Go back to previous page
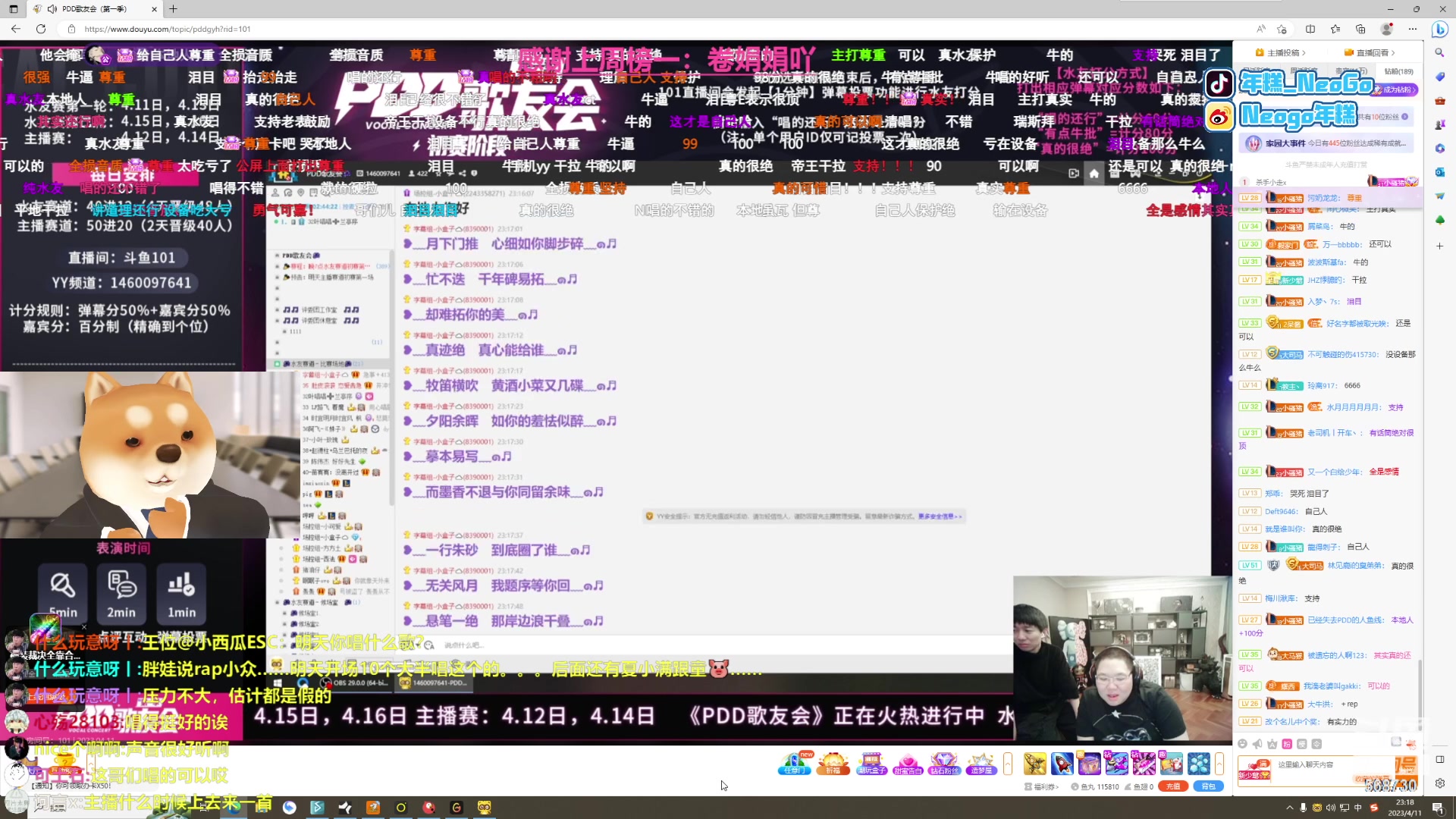Viewport: 1456px width, 819px height. click(16, 29)
